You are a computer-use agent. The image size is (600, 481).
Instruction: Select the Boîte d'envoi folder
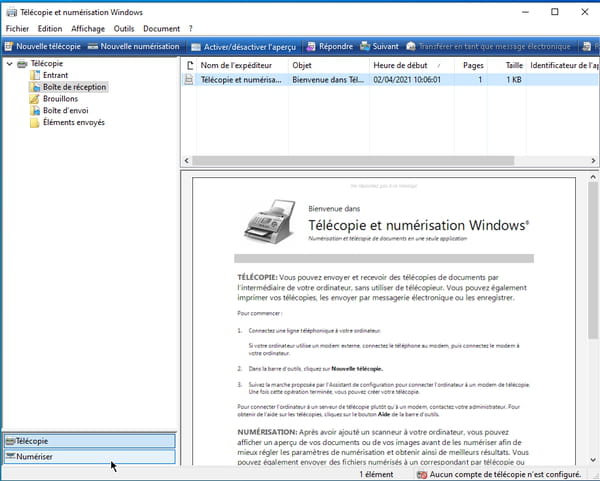[x=65, y=111]
